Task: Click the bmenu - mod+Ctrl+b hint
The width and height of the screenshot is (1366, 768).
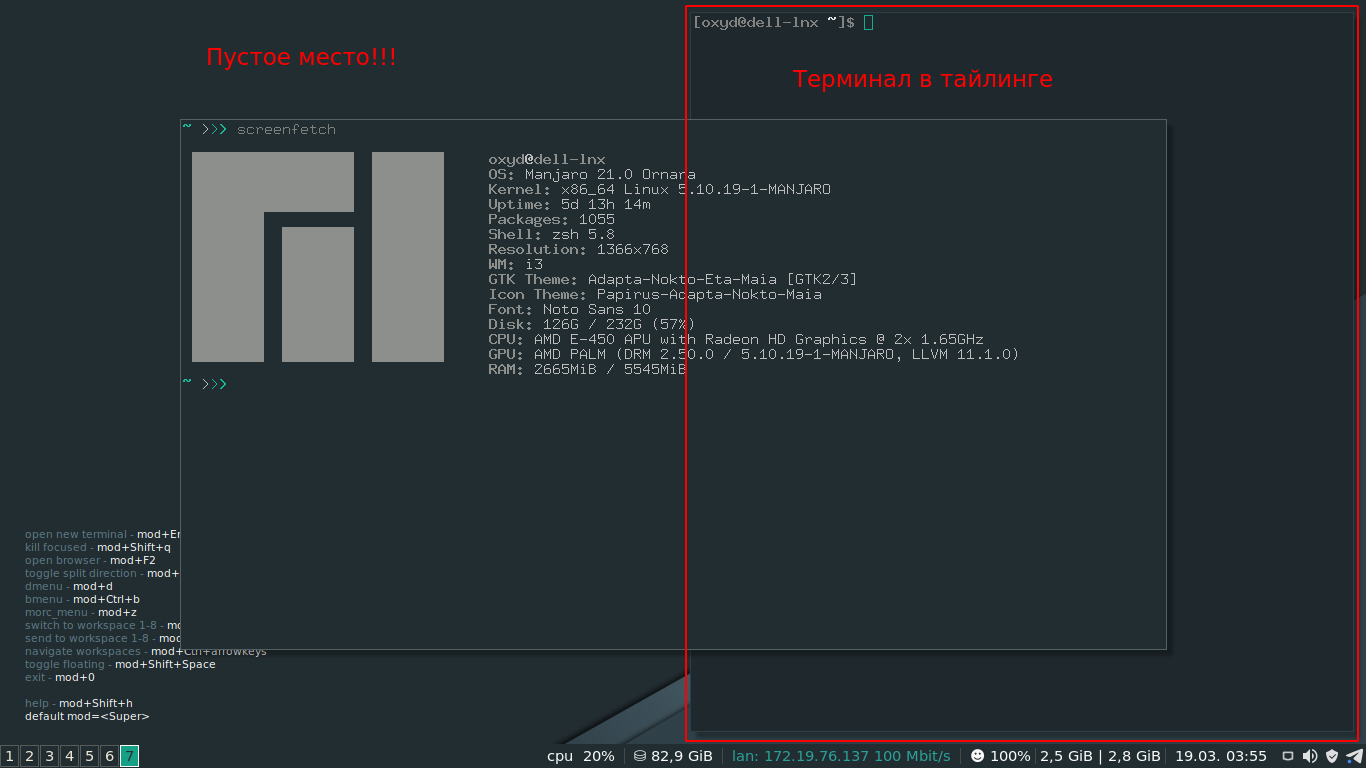Action: pyautogui.click(x=82, y=600)
